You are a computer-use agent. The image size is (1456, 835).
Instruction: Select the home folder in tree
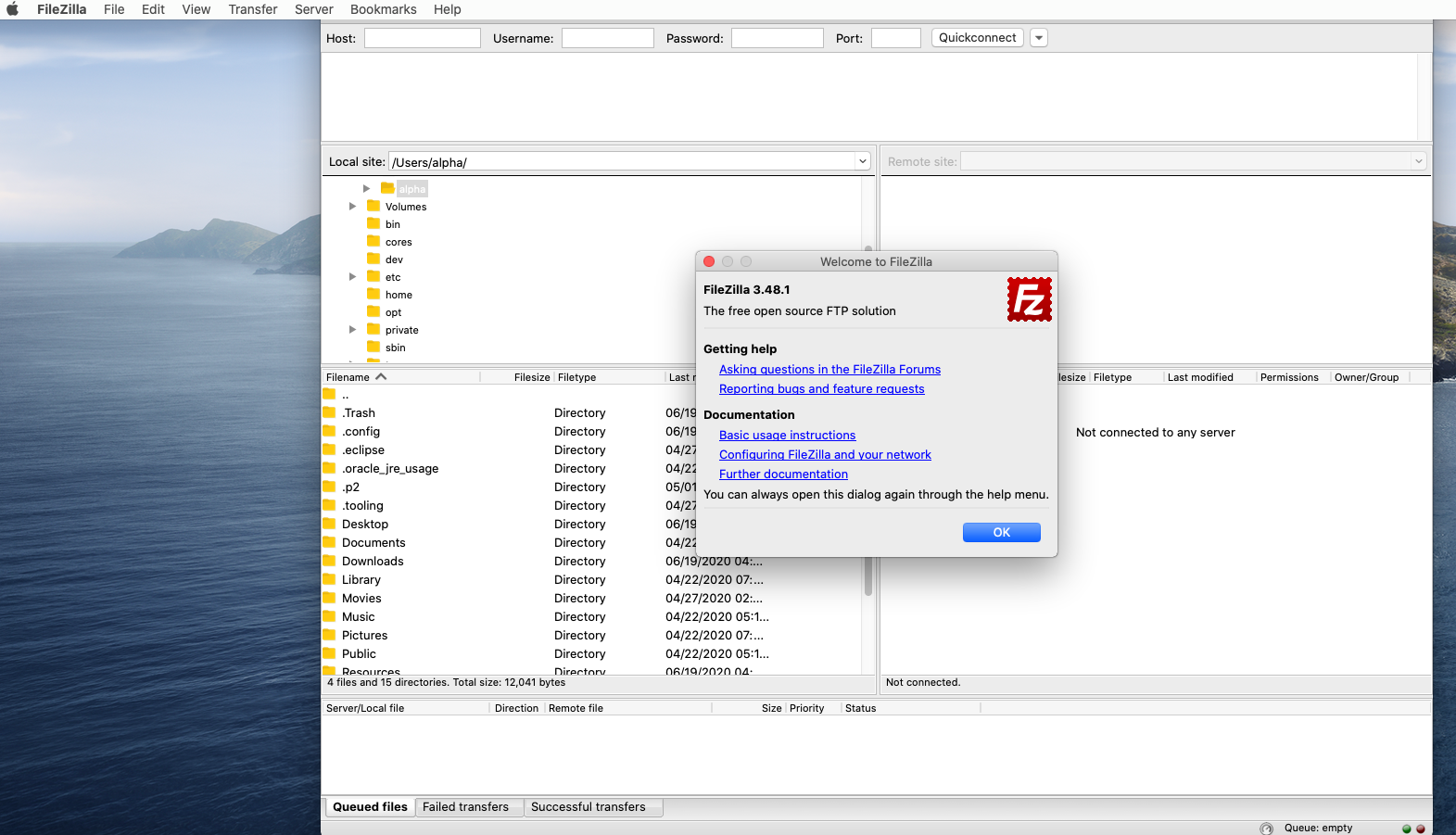pyautogui.click(x=399, y=295)
